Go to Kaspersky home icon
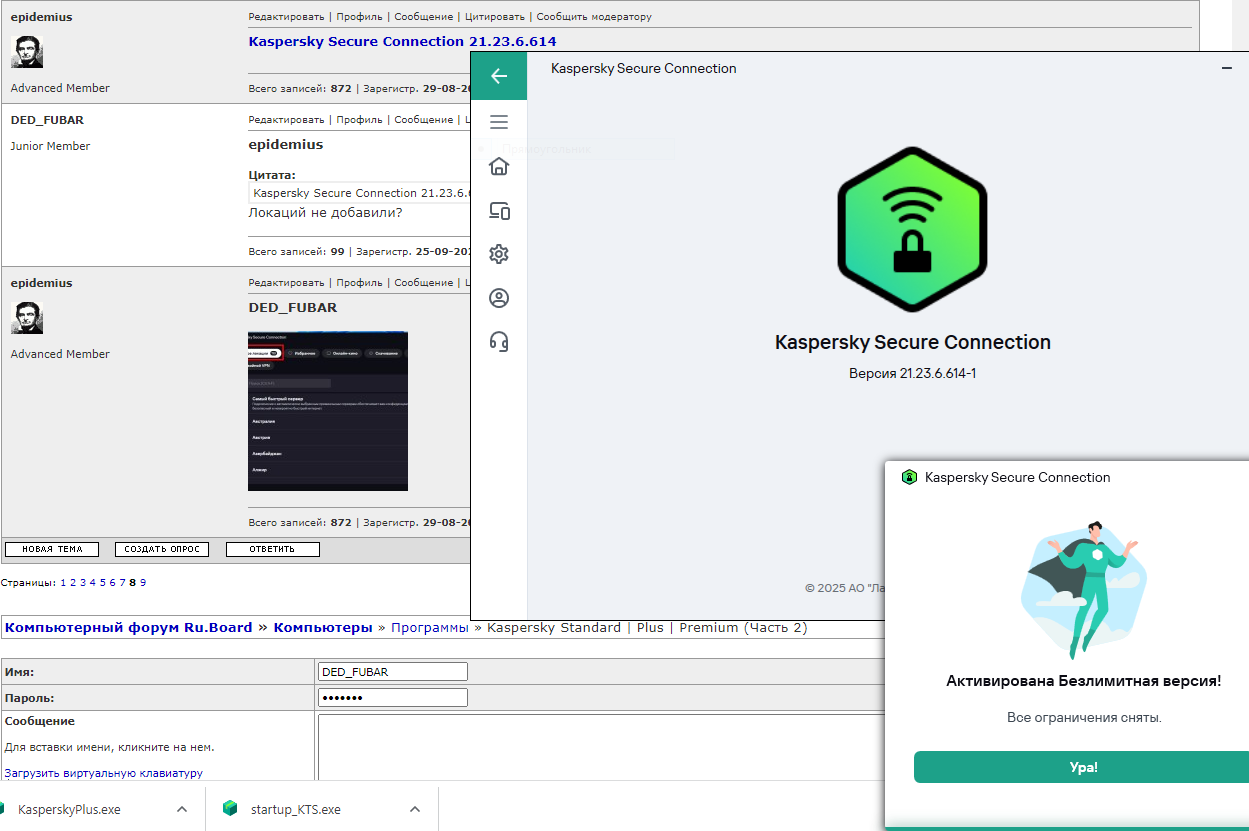Image resolution: width=1249 pixels, height=831 pixels. click(499, 166)
